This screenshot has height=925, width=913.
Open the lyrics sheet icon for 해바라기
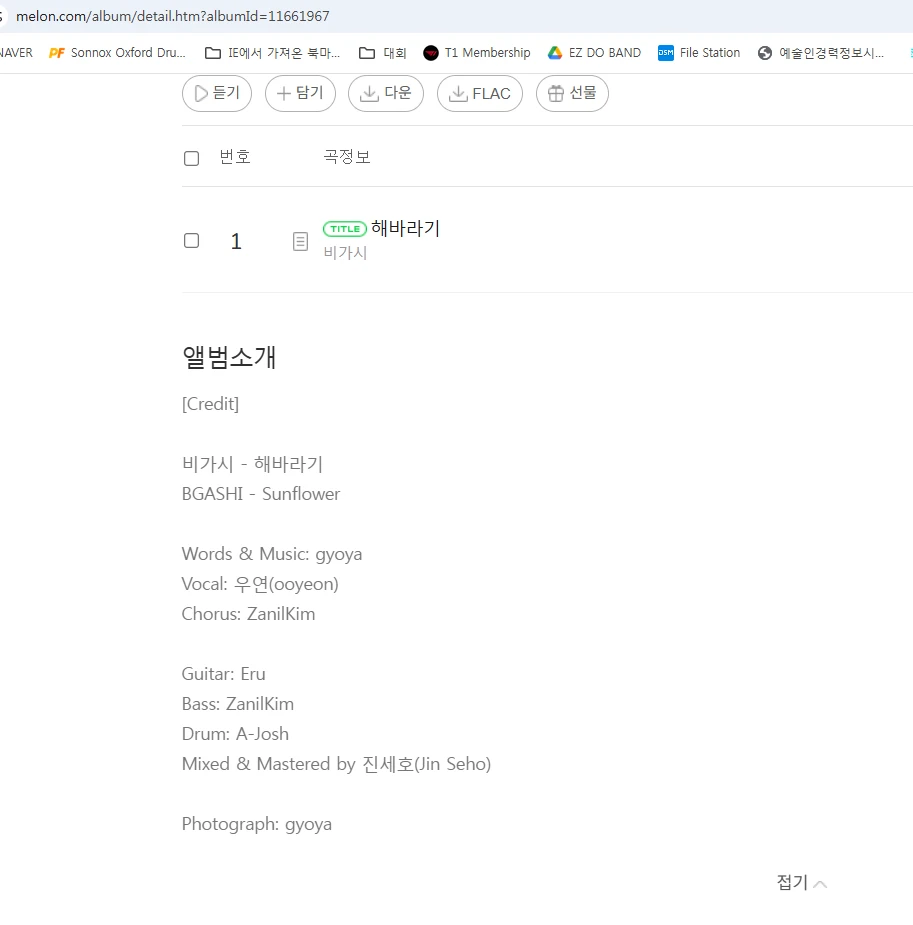(x=300, y=240)
